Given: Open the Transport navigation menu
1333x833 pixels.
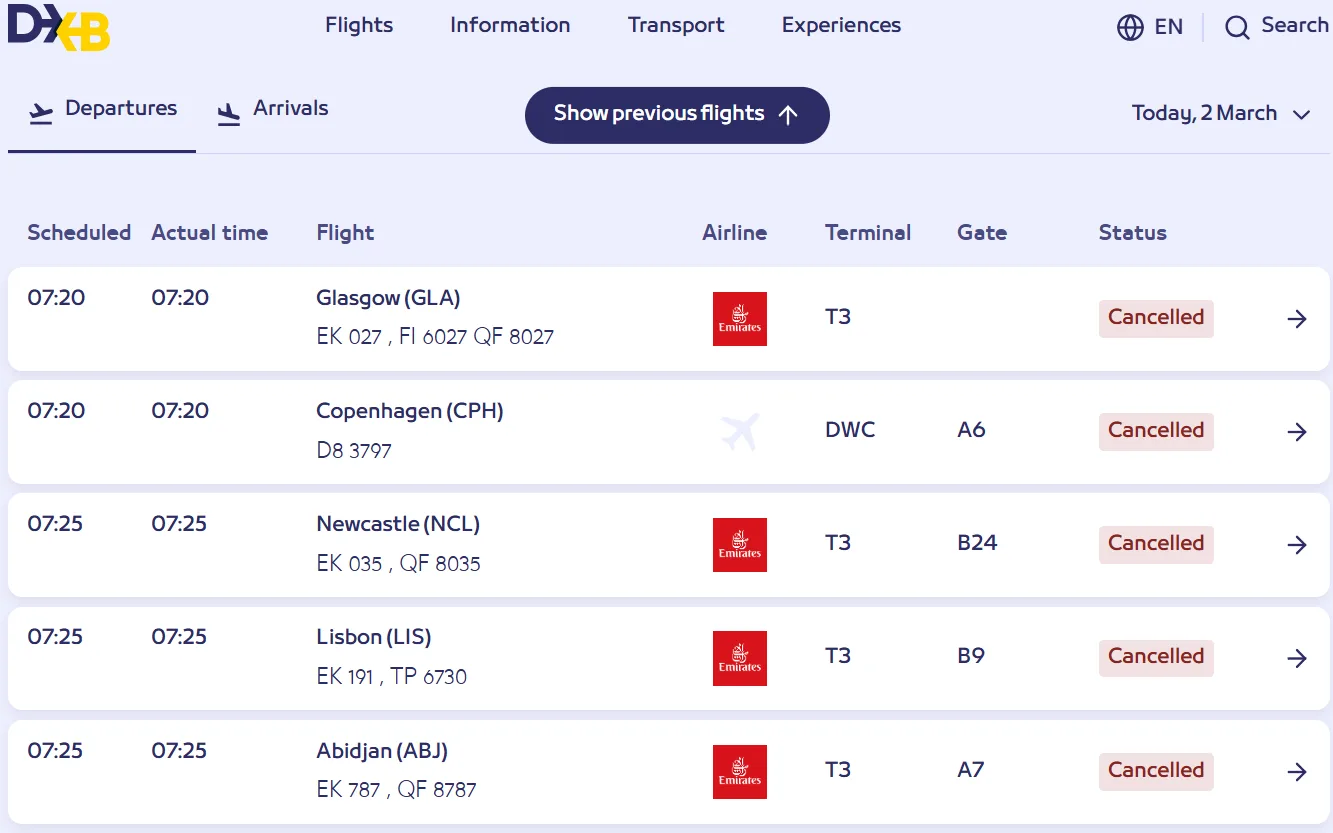Looking at the screenshot, I should 676,26.
